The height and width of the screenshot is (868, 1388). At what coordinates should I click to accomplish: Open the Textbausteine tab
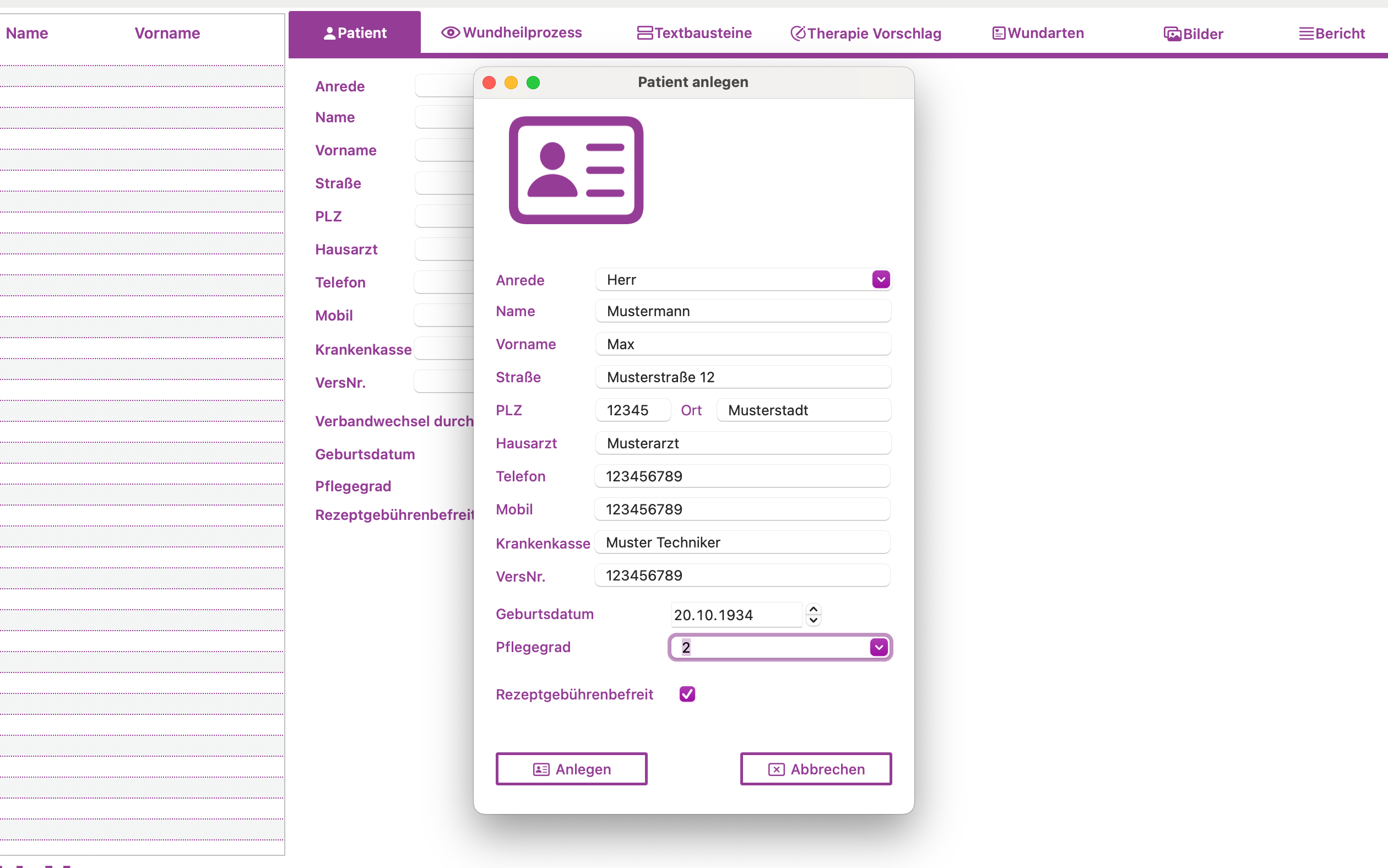tap(693, 32)
